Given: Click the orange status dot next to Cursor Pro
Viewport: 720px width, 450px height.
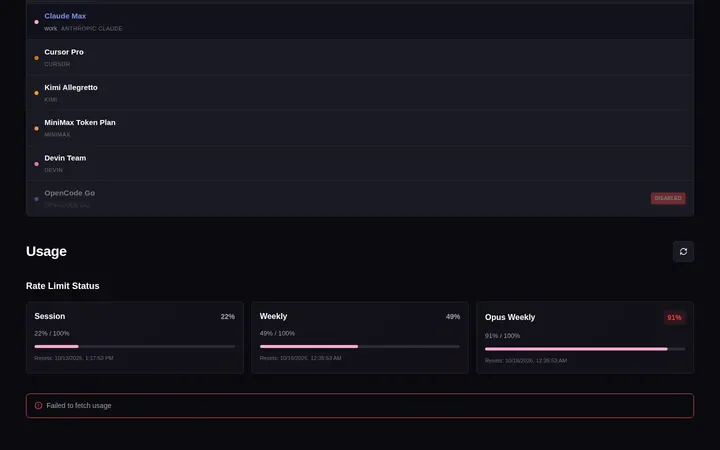Looking at the screenshot, I should (36, 58).
